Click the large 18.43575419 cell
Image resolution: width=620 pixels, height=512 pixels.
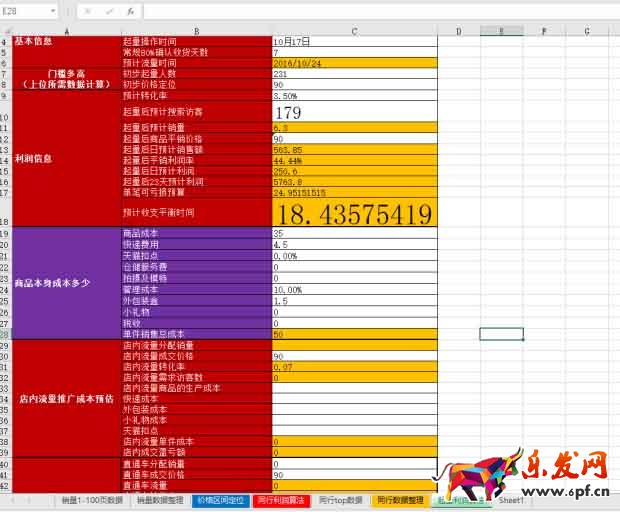pos(354,212)
